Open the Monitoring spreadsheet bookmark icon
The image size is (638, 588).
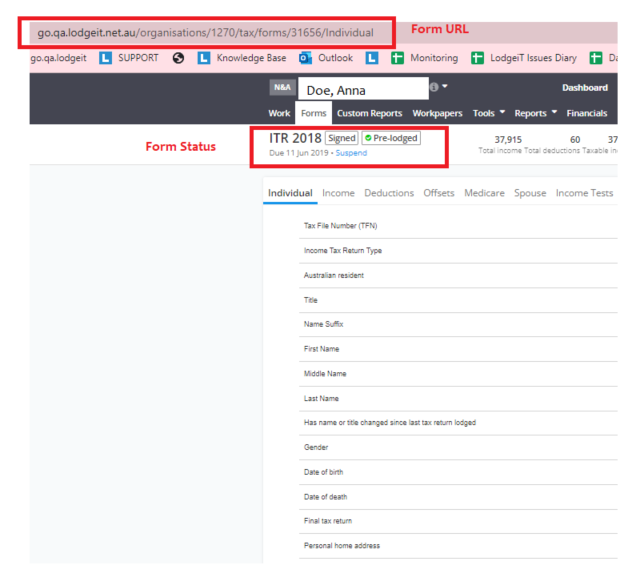tap(398, 58)
